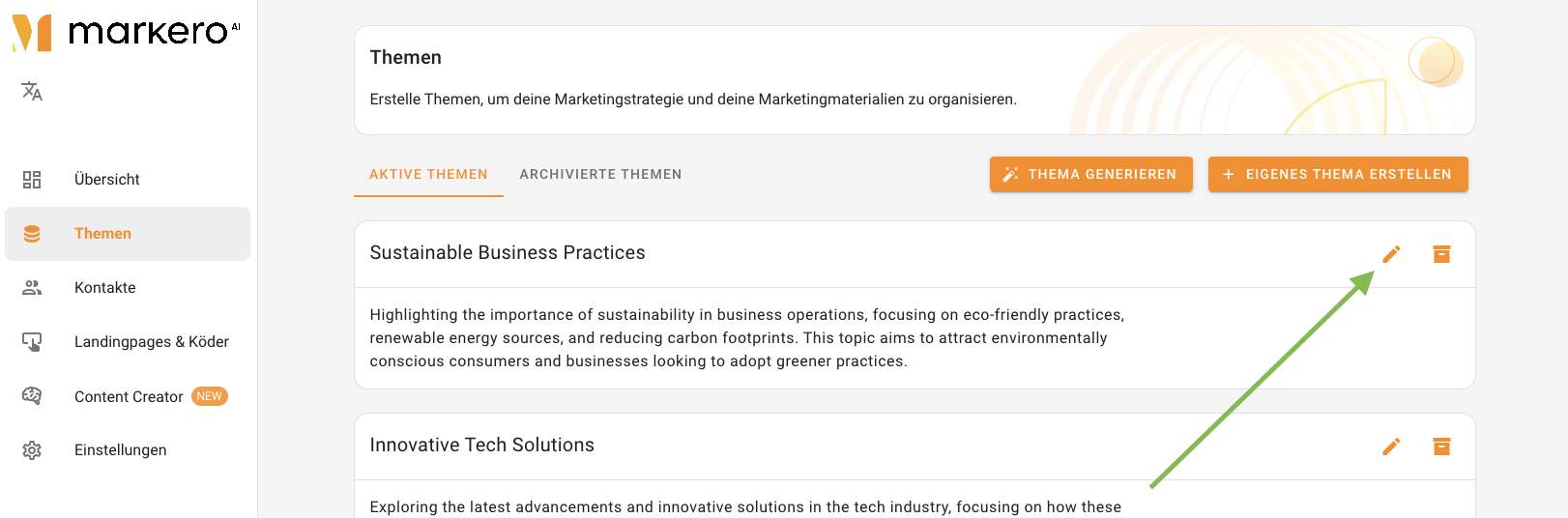Click the Übersicht dashboard icon

click(32, 180)
